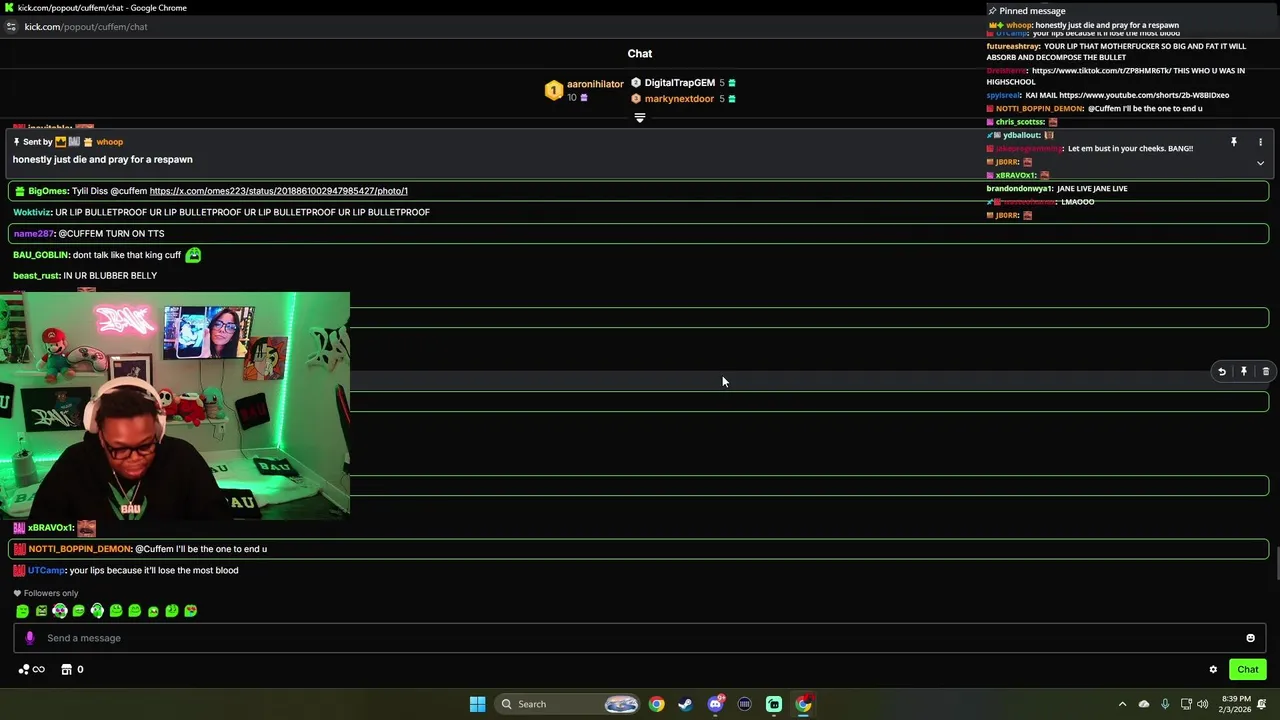Viewport: 1280px width, 720px height.
Task: Click the webcam overlay video
Action: click(x=175, y=406)
